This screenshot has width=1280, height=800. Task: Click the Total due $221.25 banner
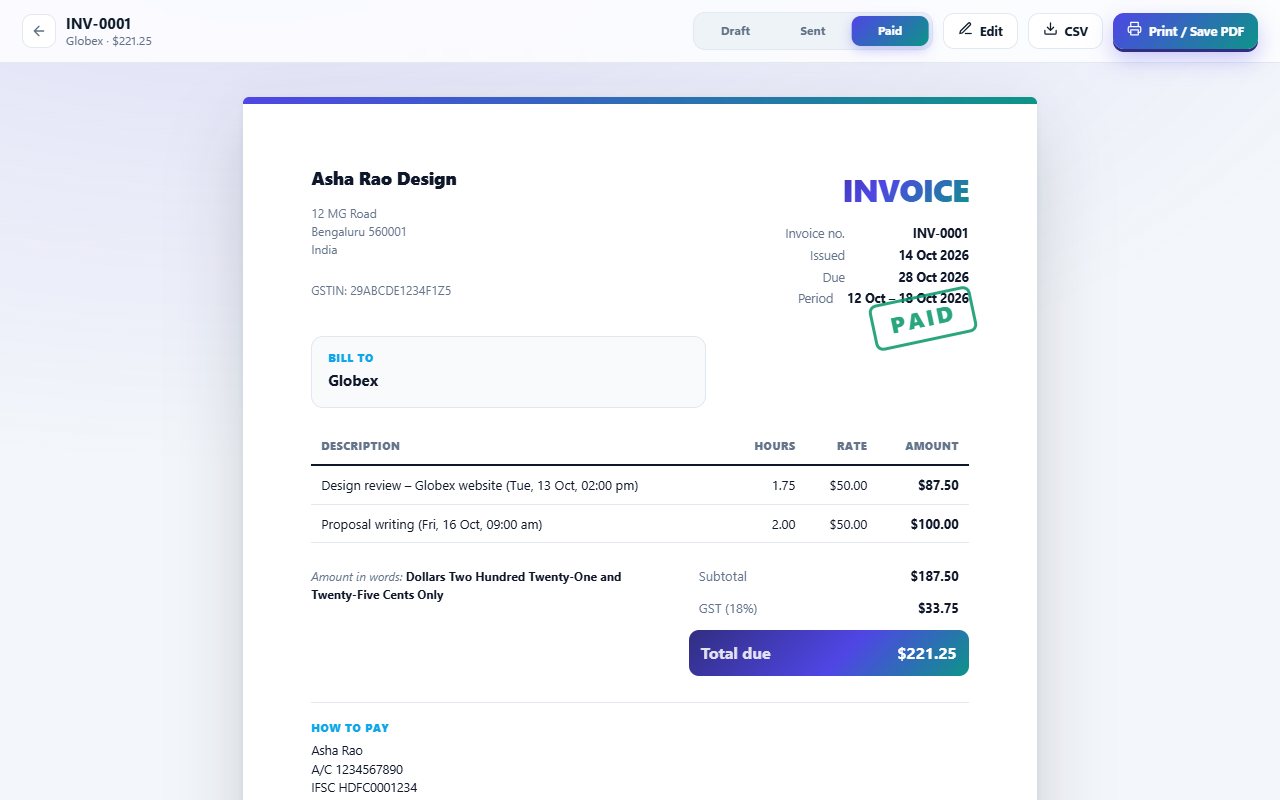(x=829, y=653)
